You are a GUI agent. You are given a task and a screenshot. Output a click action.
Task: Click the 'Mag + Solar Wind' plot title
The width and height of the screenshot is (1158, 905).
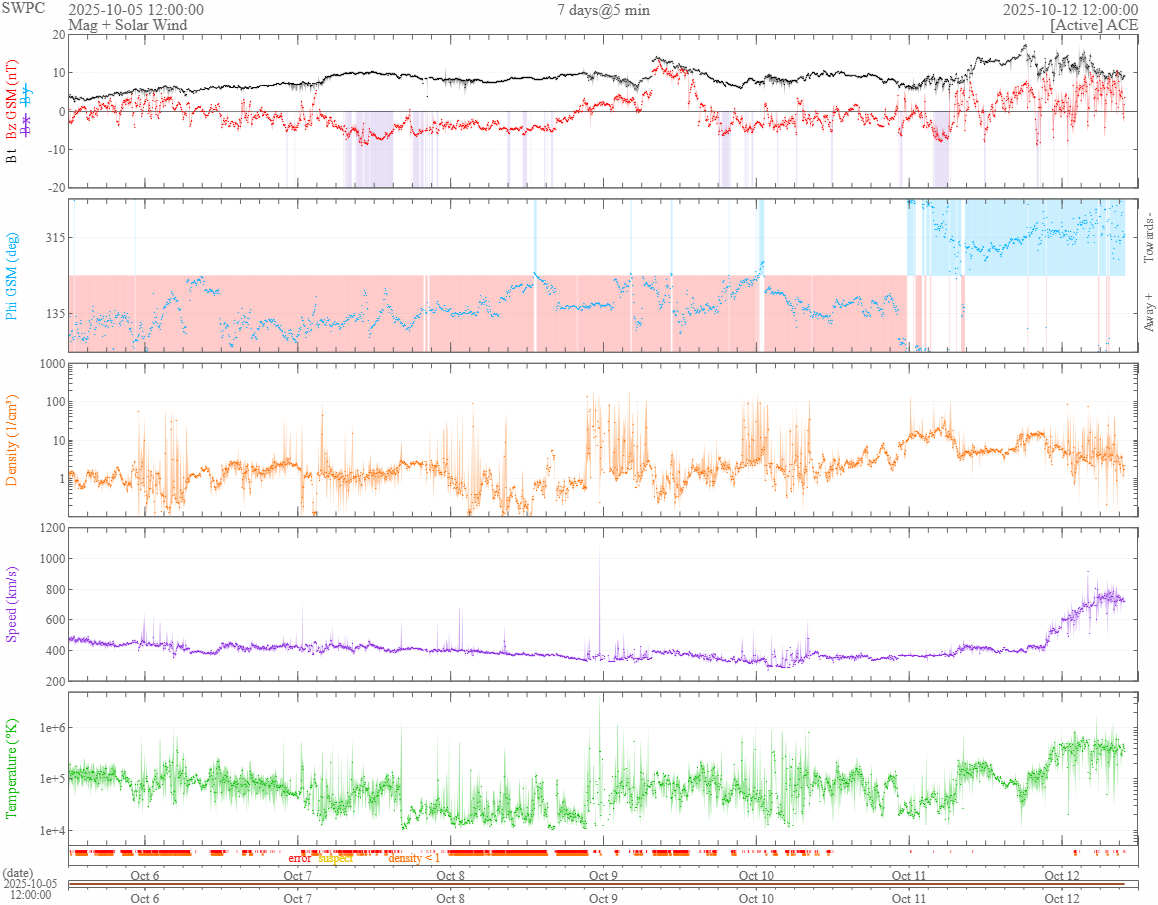(x=128, y=24)
